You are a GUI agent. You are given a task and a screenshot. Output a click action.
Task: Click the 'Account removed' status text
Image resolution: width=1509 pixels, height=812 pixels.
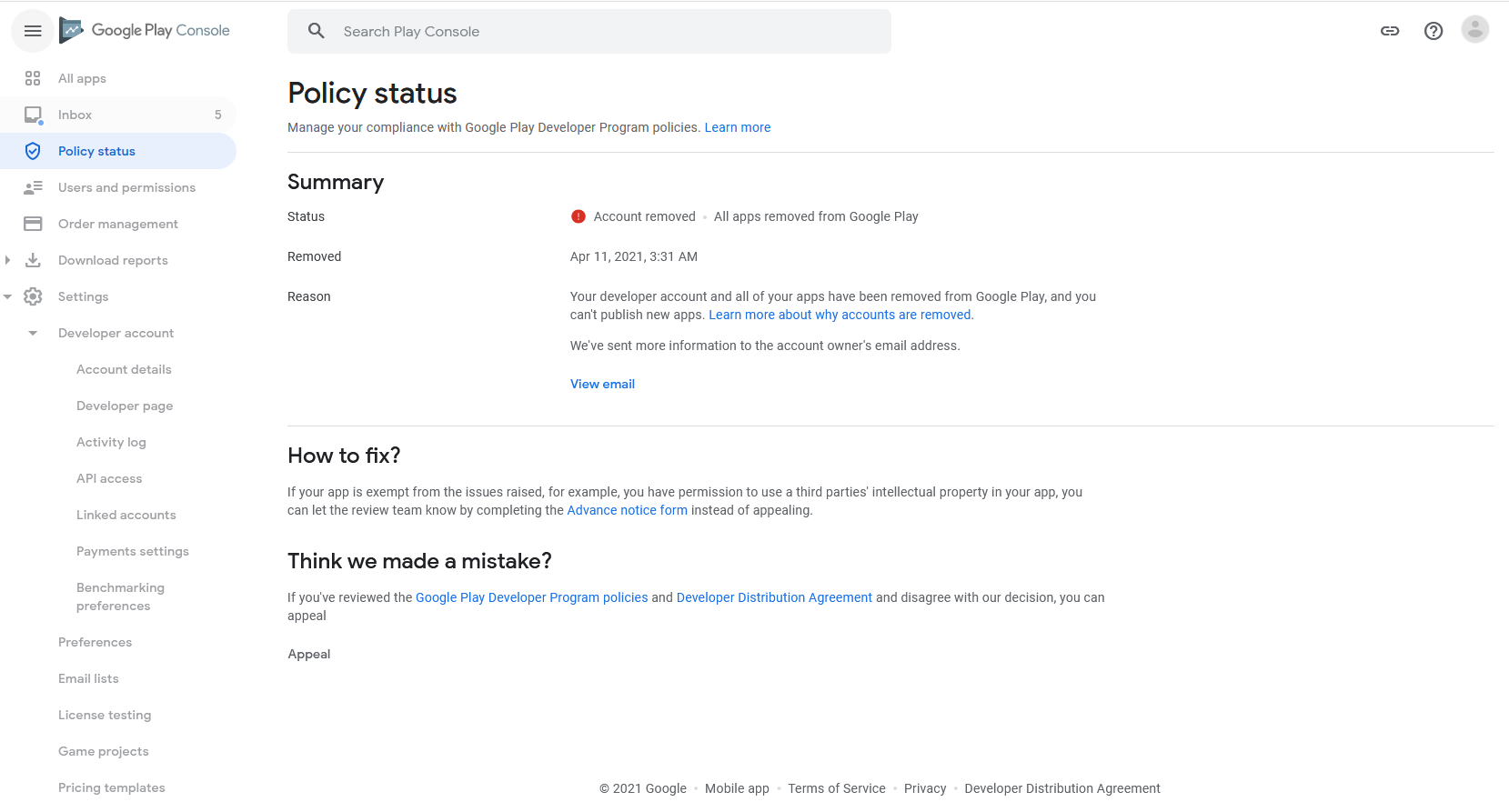[644, 216]
